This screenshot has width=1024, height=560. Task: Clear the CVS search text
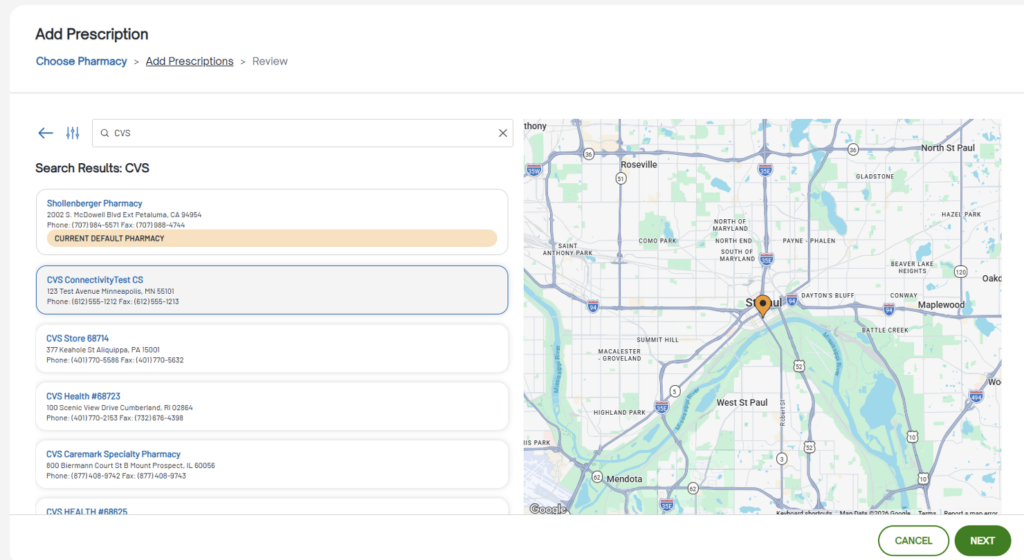click(502, 133)
